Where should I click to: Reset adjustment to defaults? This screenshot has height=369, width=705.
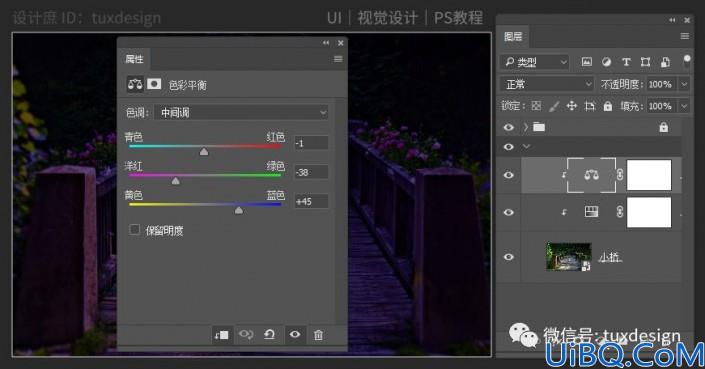270,335
